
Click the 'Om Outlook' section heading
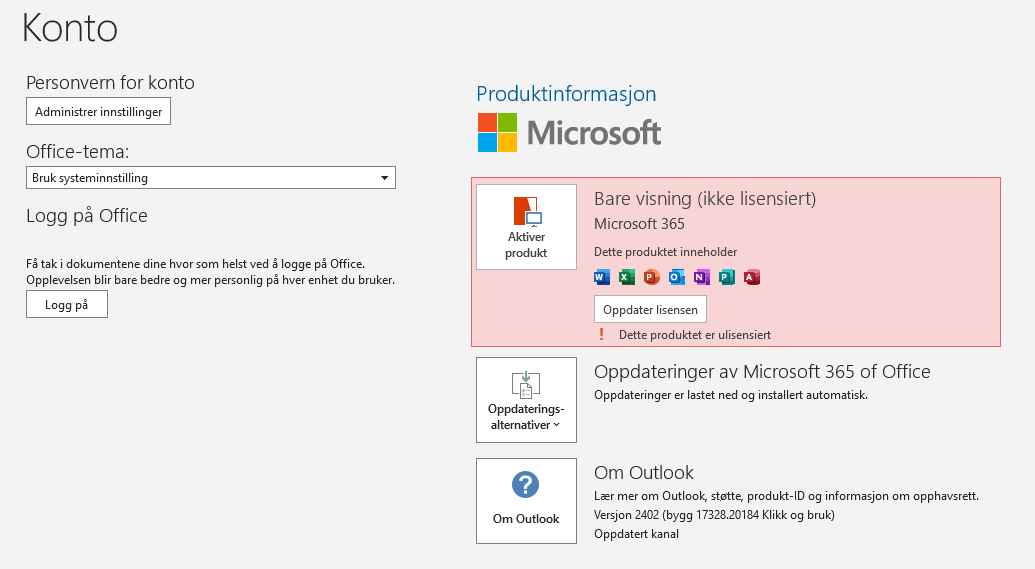coord(644,473)
